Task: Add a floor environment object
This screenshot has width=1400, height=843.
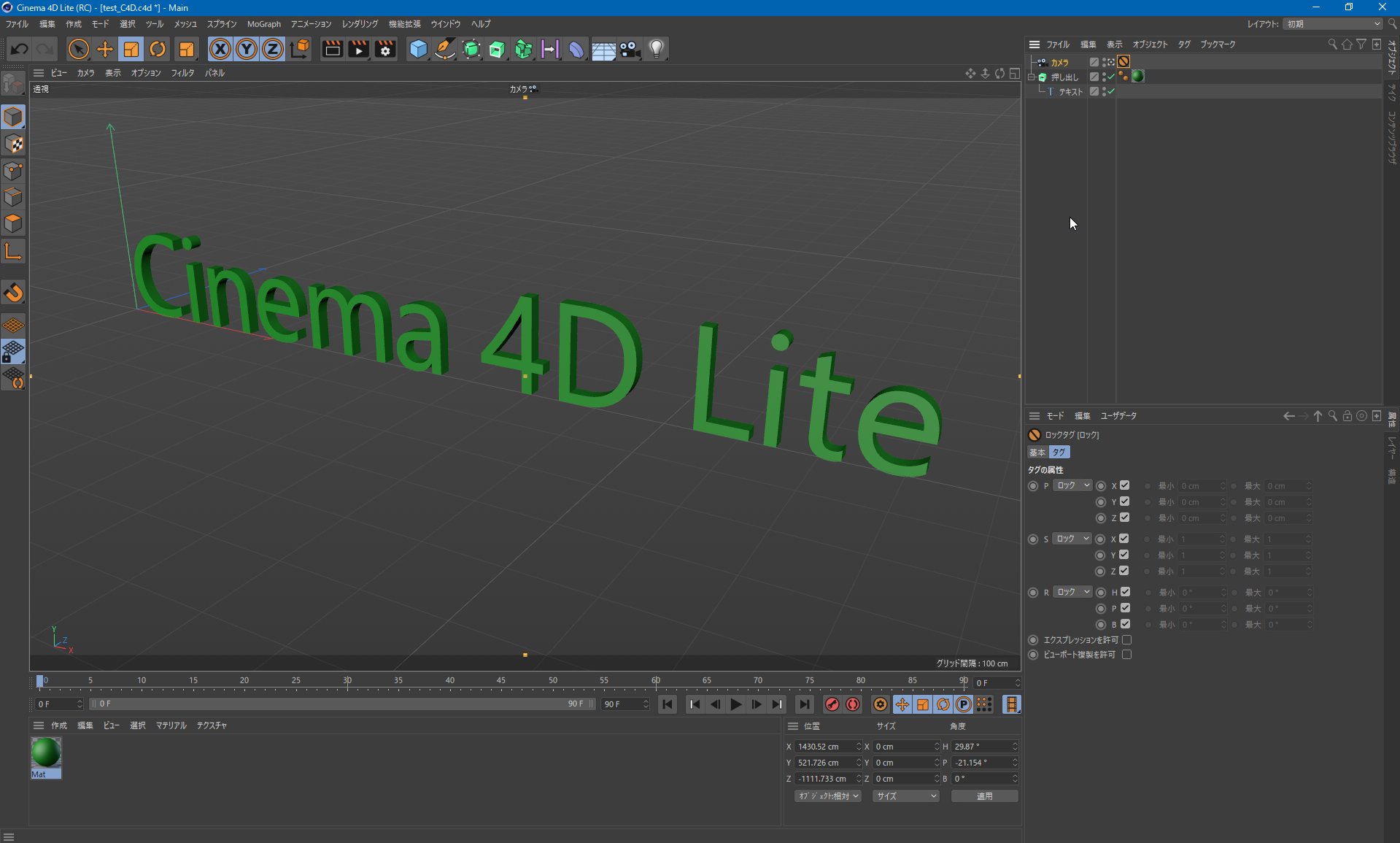Action: click(x=603, y=50)
